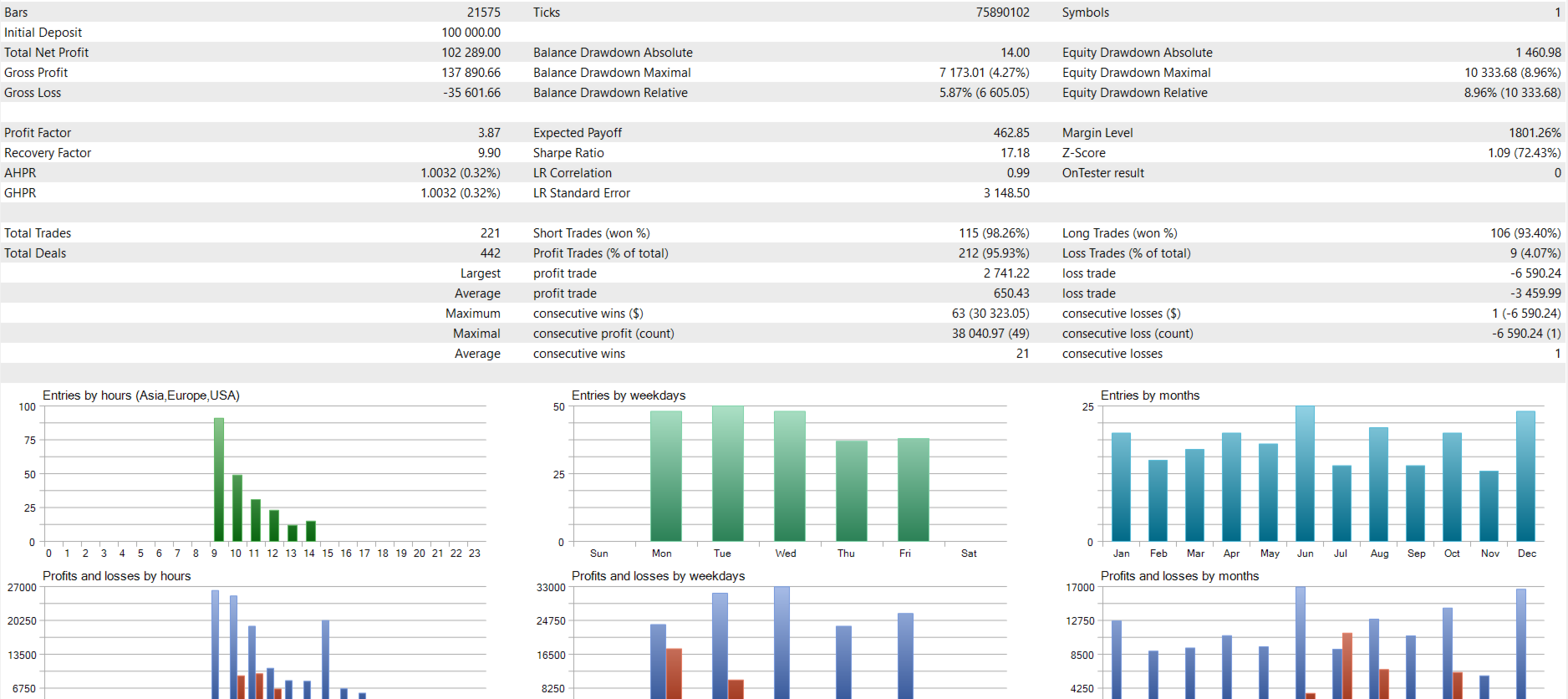Click the GHPR label

tap(20, 193)
